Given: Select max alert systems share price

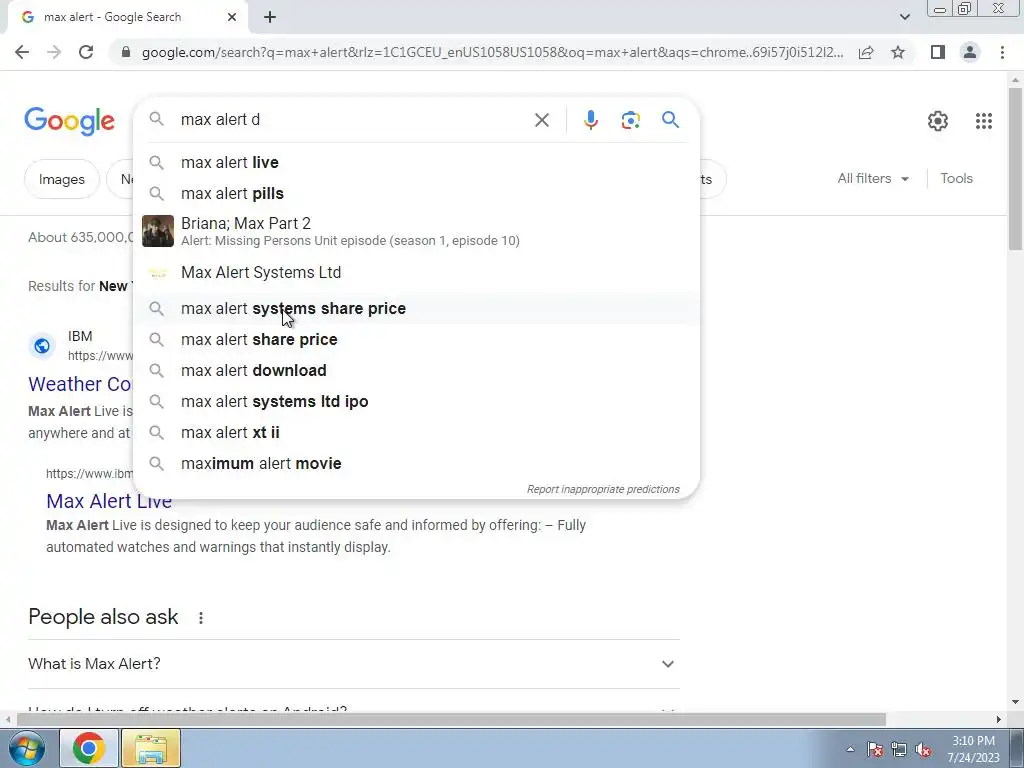Looking at the screenshot, I should (416, 308).
